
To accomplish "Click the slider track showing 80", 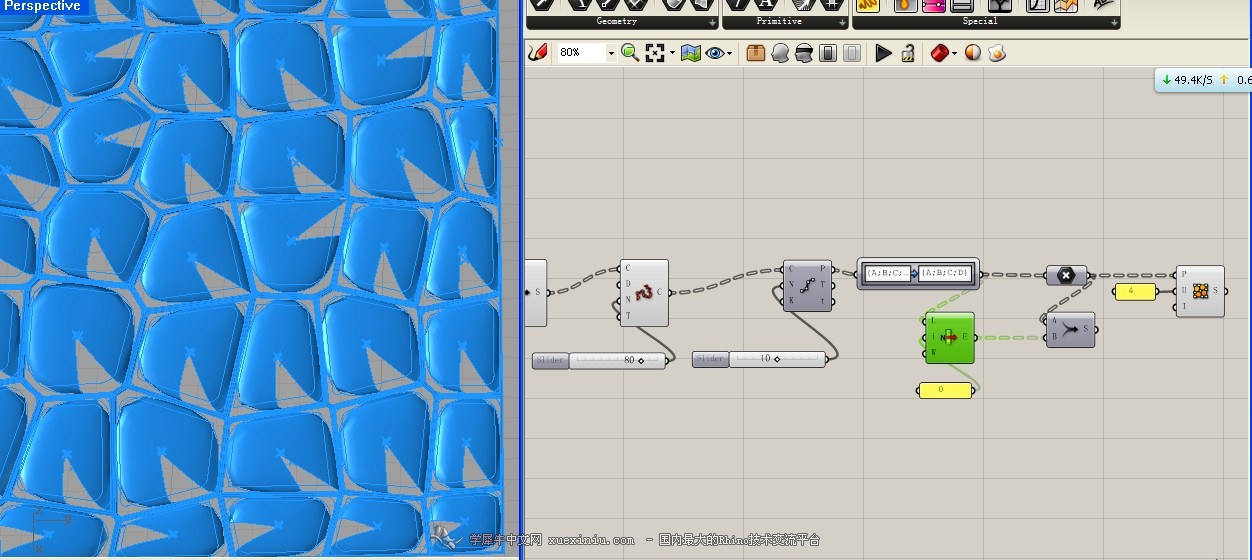I will [x=617, y=360].
